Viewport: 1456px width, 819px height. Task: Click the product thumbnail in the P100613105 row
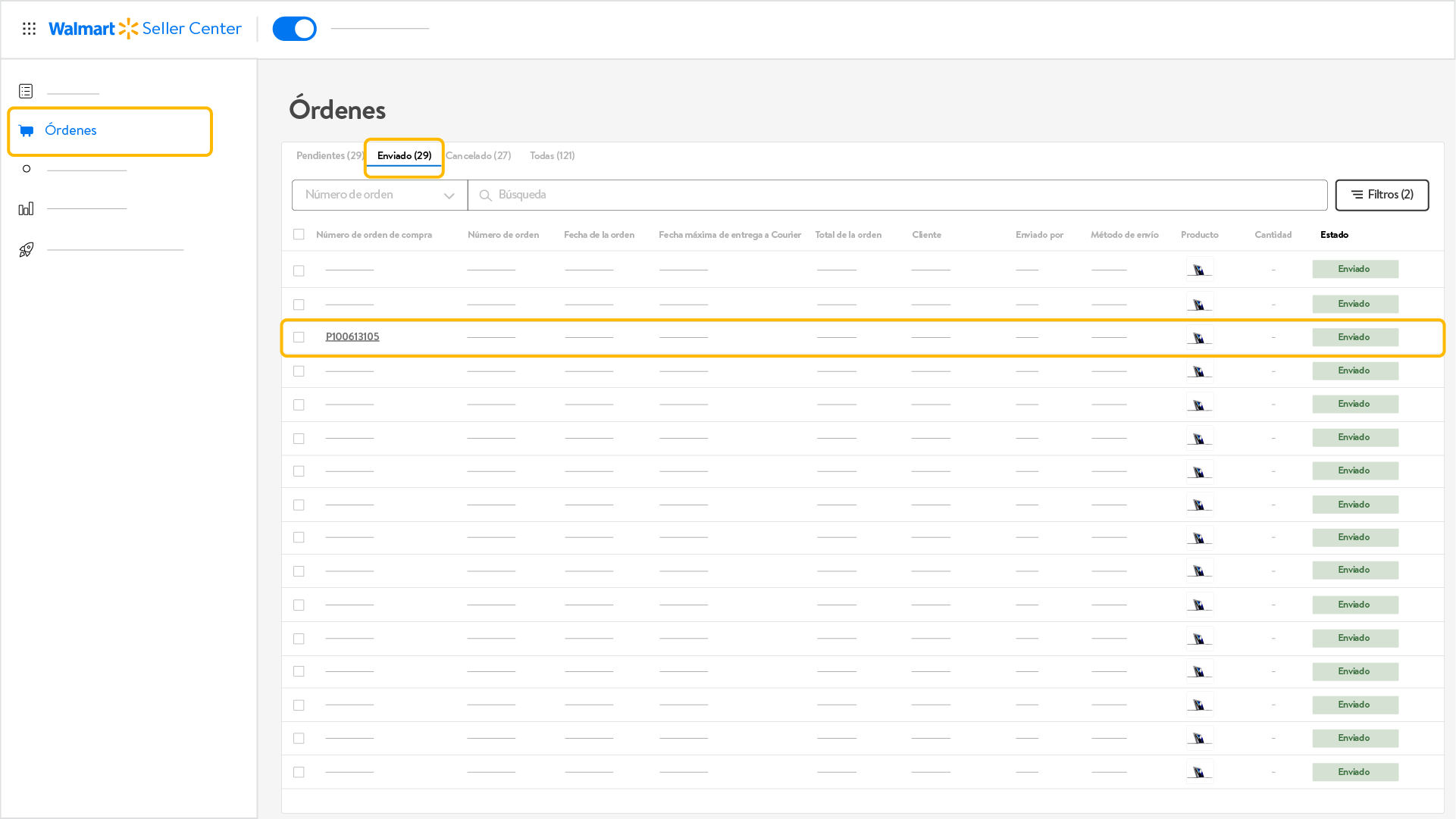1199,337
